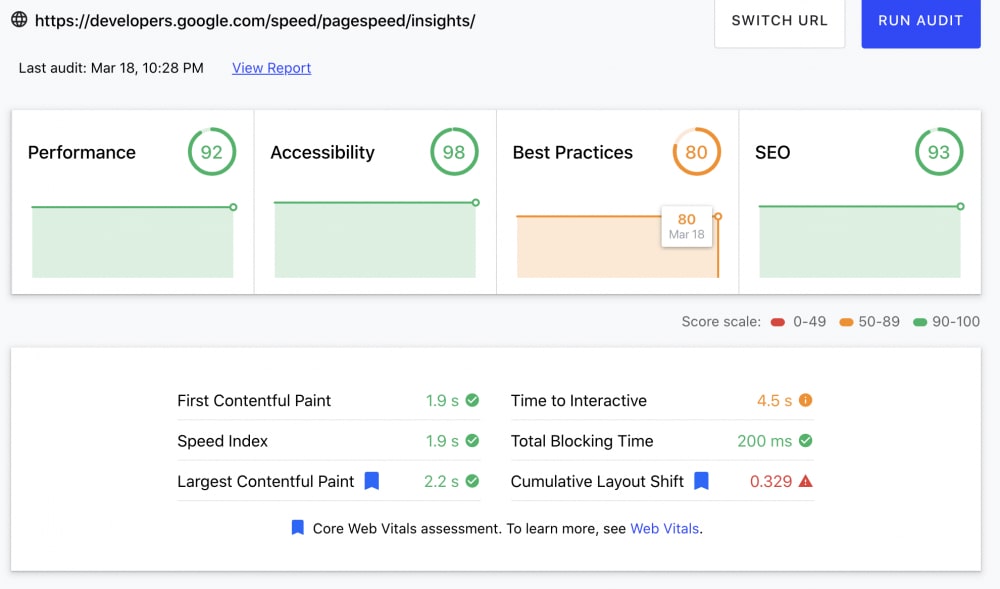Click the red 0-49 score scale swatch
1000x589 pixels.
(x=777, y=322)
